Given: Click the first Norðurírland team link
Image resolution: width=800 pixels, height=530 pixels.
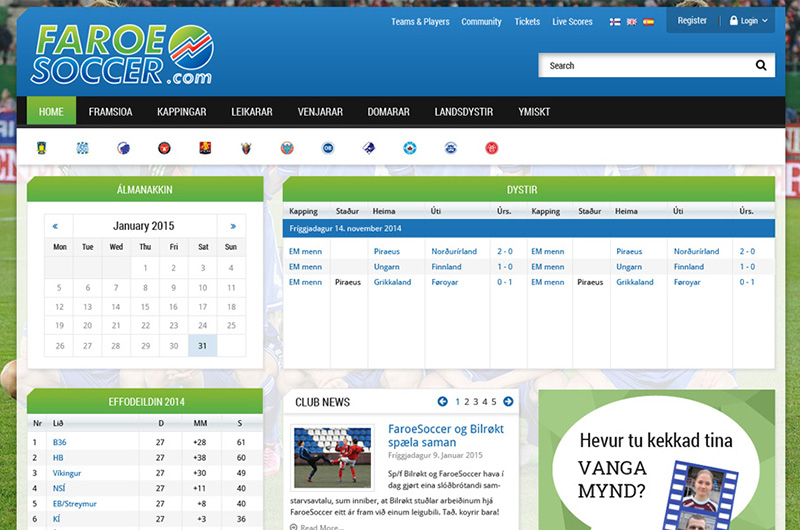Looking at the screenshot, I should [454, 251].
